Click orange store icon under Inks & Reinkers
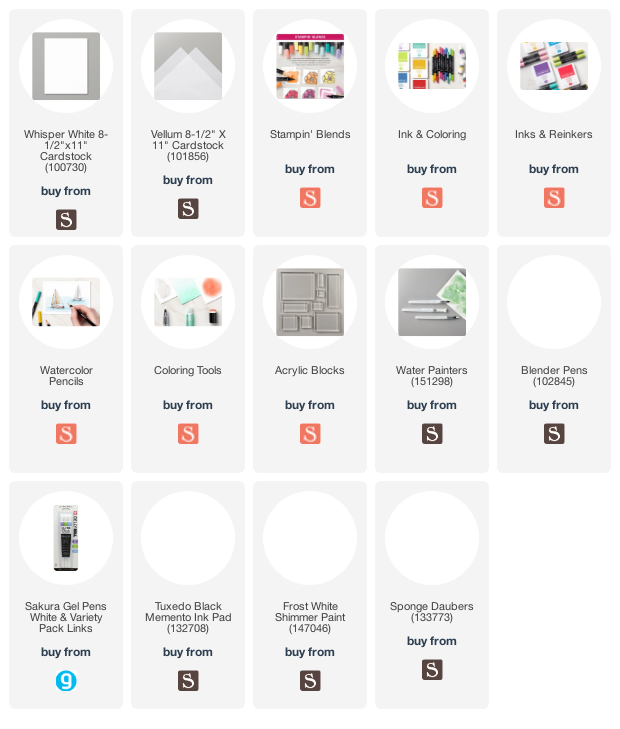Image resolution: width=620 pixels, height=729 pixels. pos(554,198)
